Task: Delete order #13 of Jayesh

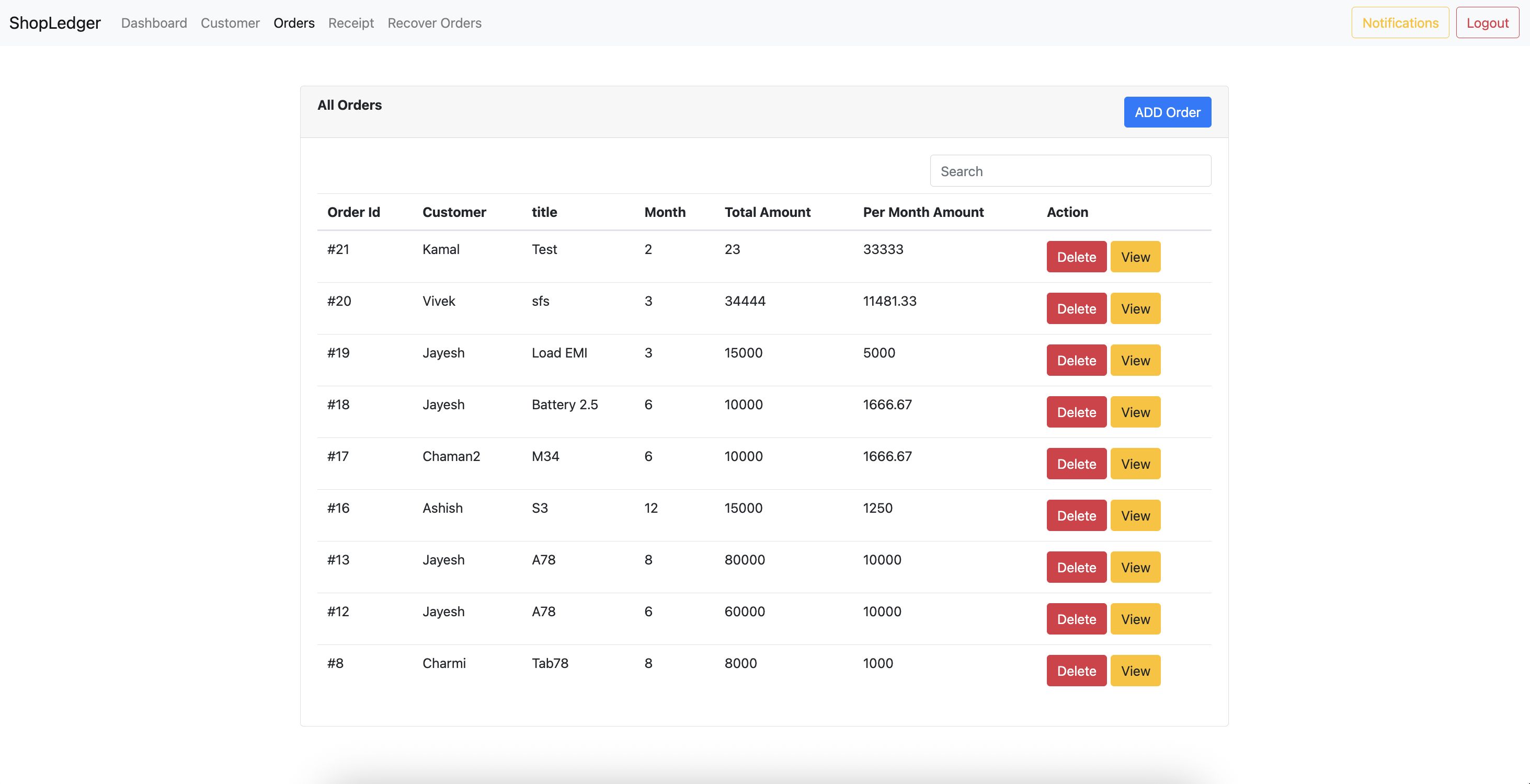Action: coord(1076,567)
